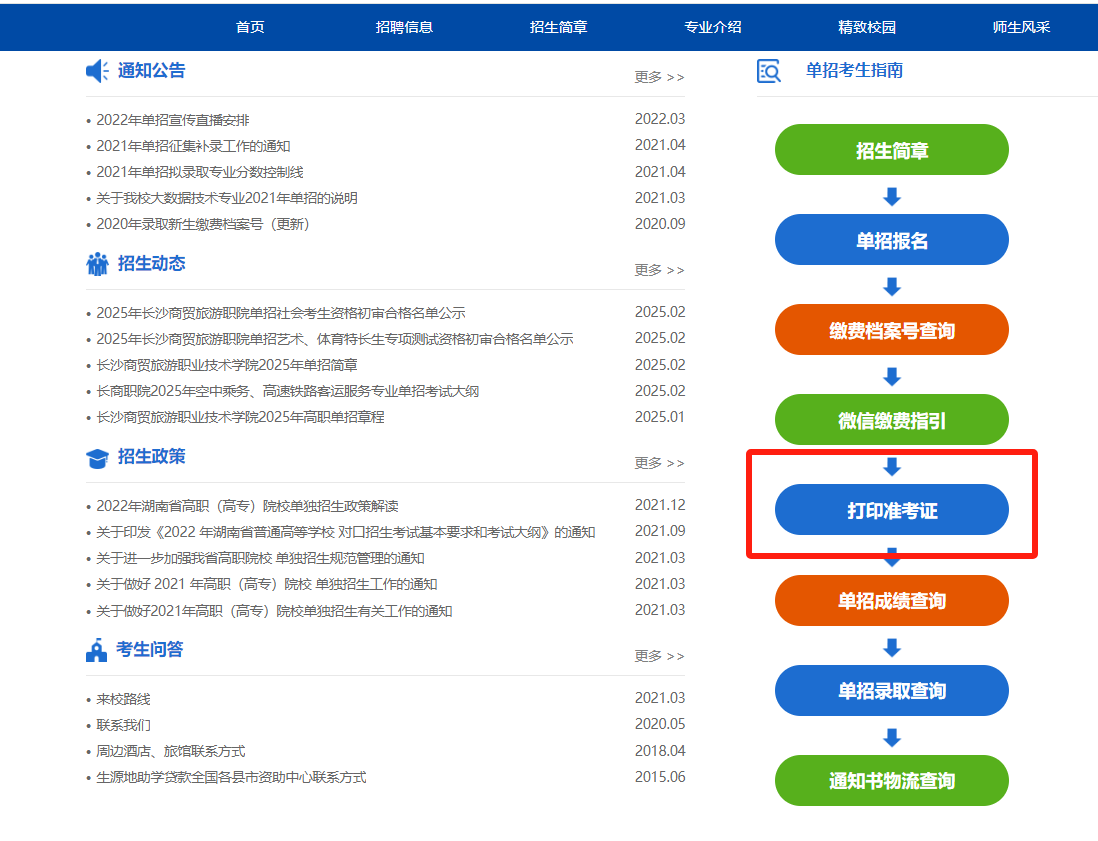Expand 更多 for 招生动态 section
The width and height of the screenshot is (1098, 841).
pyautogui.click(x=659, y=270)
